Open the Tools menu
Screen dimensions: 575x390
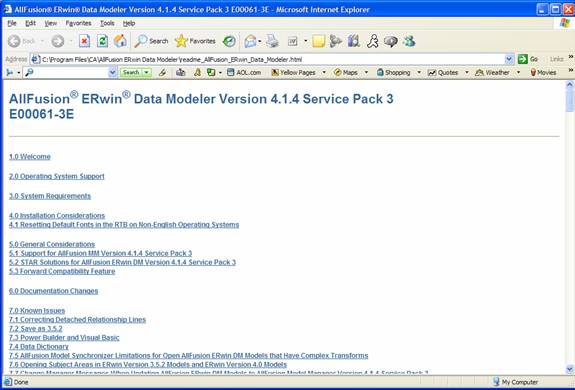107,23
